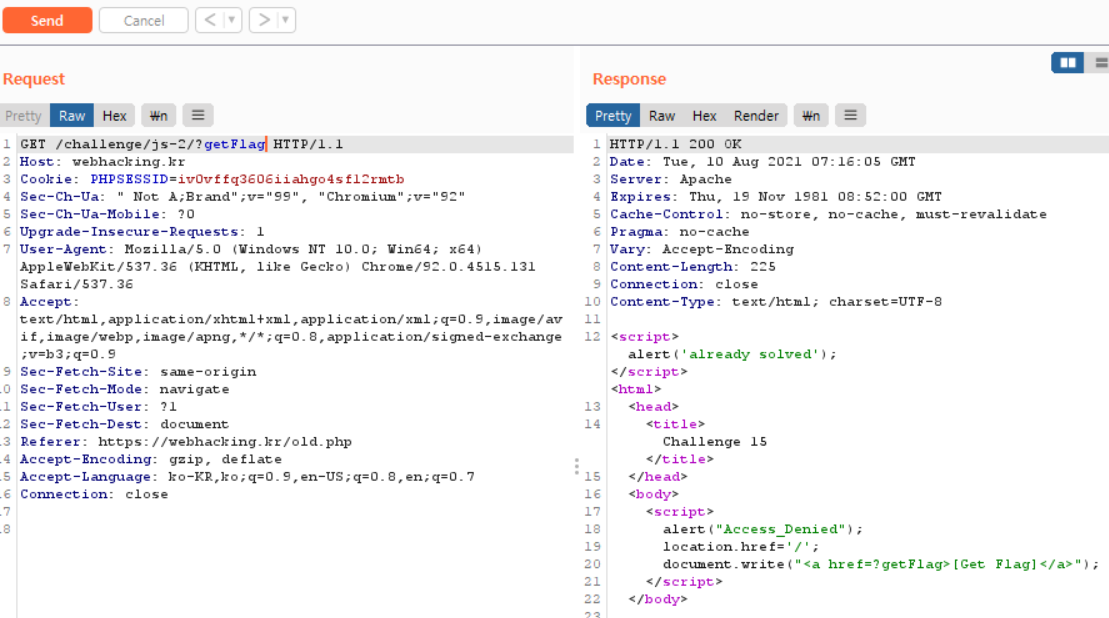
Task: Select the stacked layout view icon
Action: point(1100,63)
